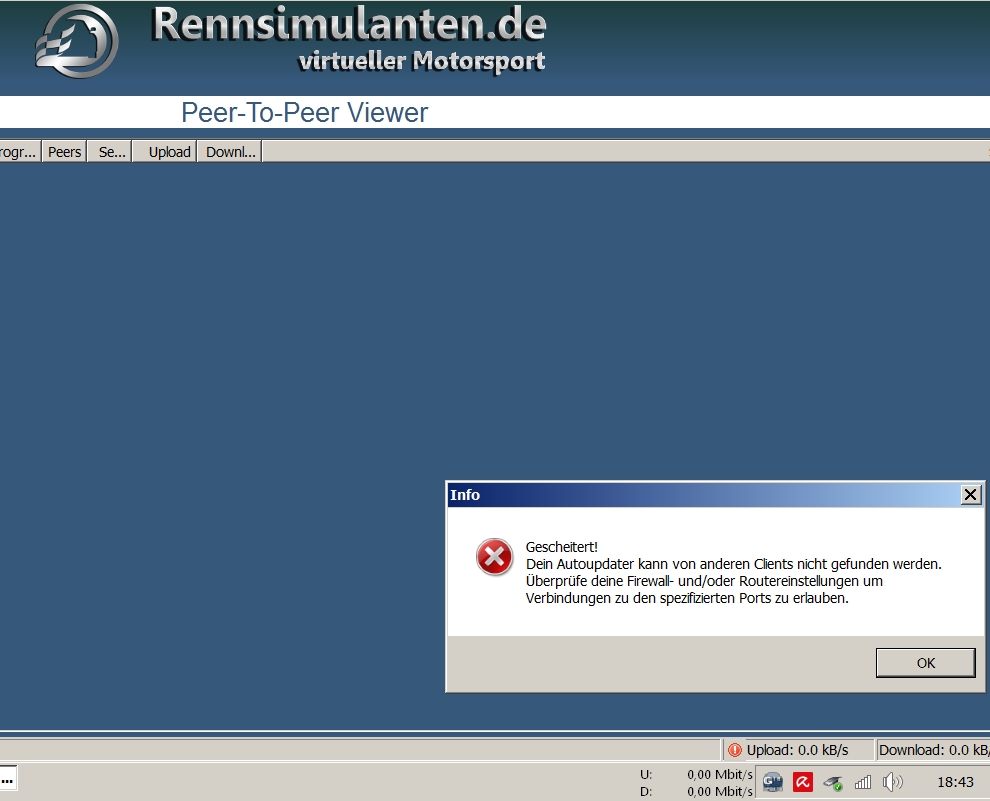
Task: Click the Se... column header
Action: click(x=111, y=152)
